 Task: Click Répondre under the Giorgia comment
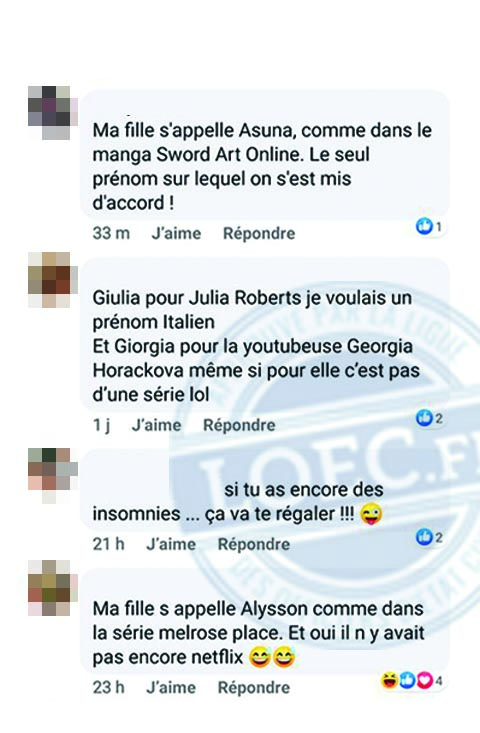pos(239,425)
